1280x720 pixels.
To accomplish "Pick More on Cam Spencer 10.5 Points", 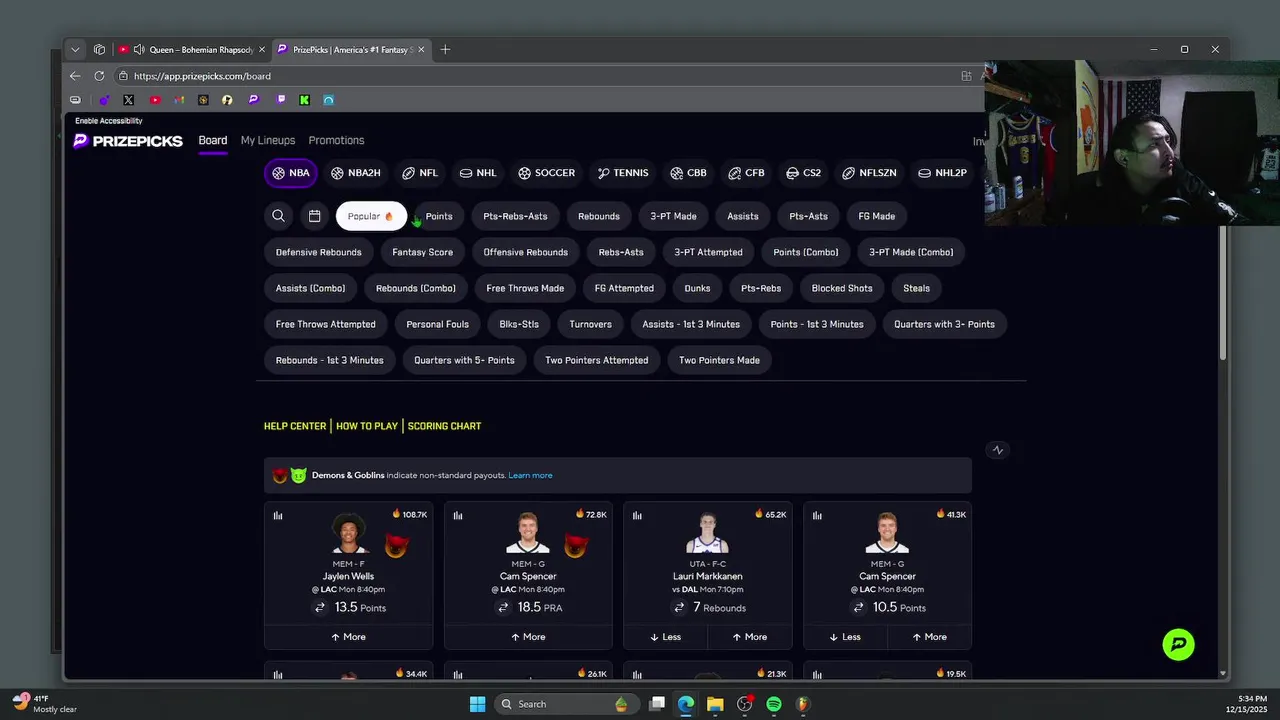I will point(928,637).
